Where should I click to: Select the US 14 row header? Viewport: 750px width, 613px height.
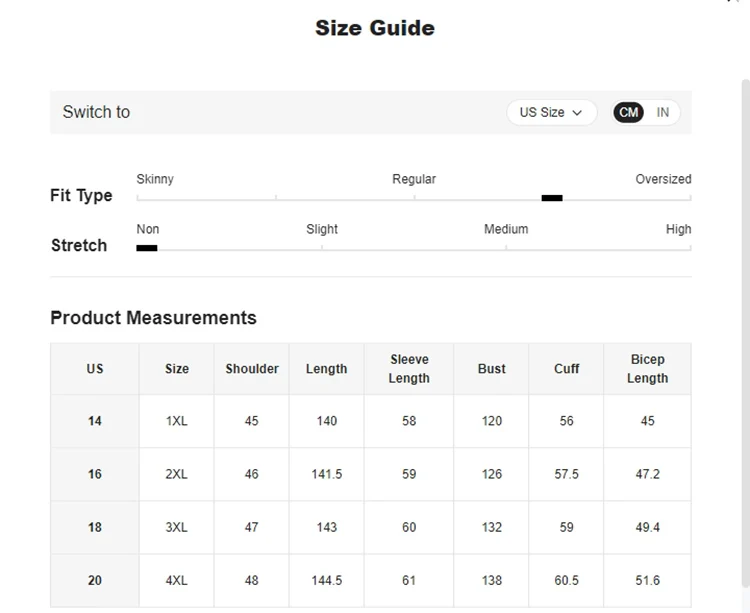point(95,421)
